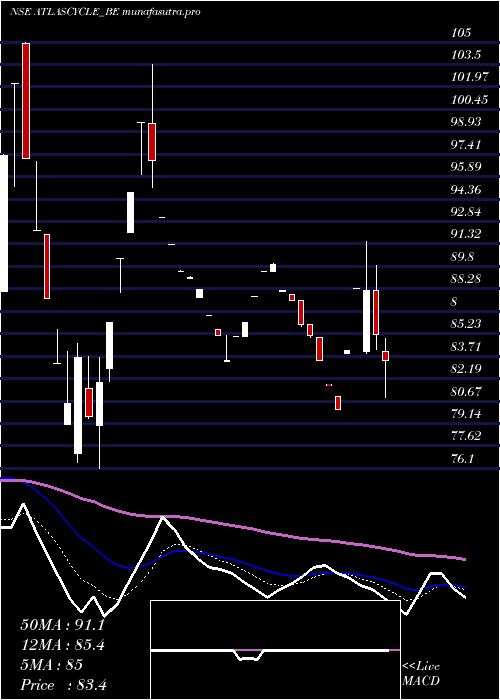This screenshot has height=700, width=500.
Task: Click the <<Live MACD label
Action: tap(421, 674)
